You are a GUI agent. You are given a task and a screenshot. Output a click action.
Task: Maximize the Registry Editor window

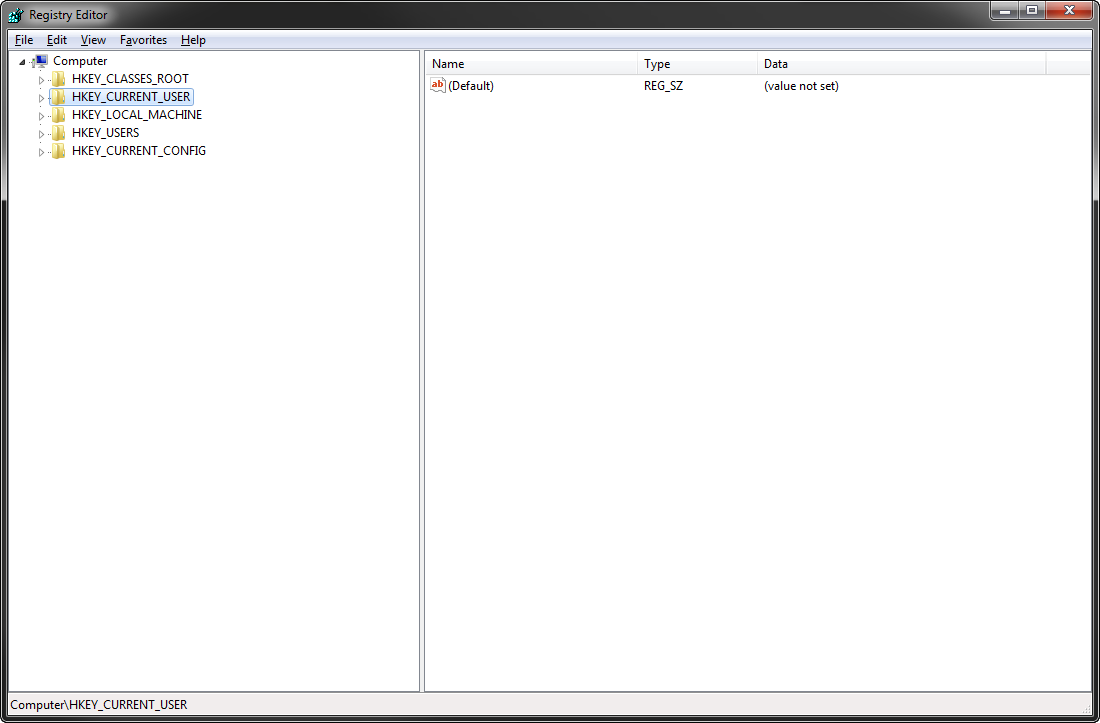(x=1032, y=11)
